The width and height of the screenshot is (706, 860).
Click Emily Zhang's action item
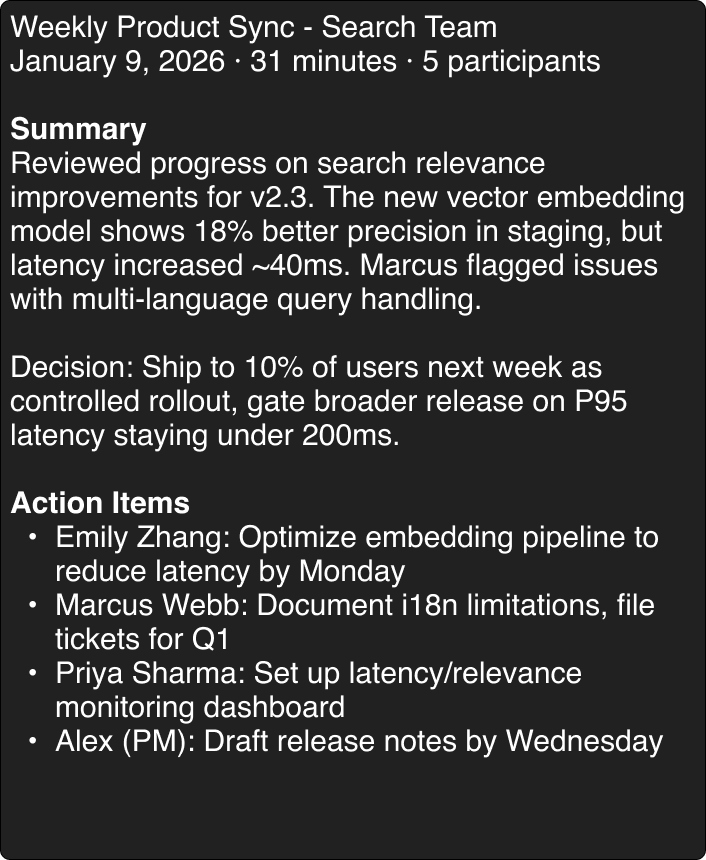click(357, 537)
